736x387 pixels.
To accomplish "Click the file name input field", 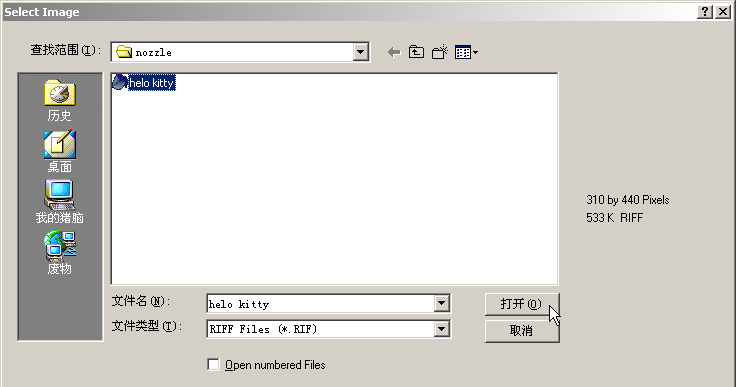I will pos(321,304).
